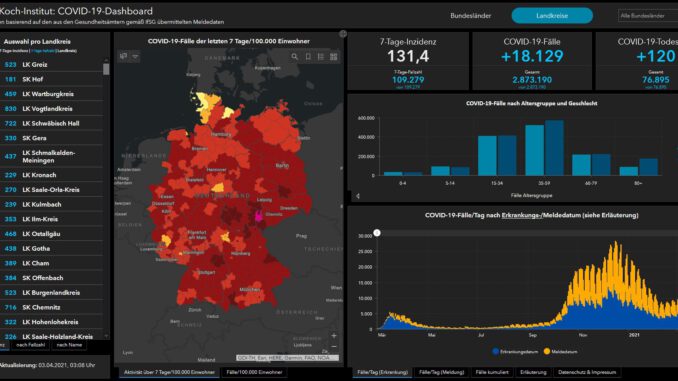Toggle Meldedatum legend series

(560, 352)
